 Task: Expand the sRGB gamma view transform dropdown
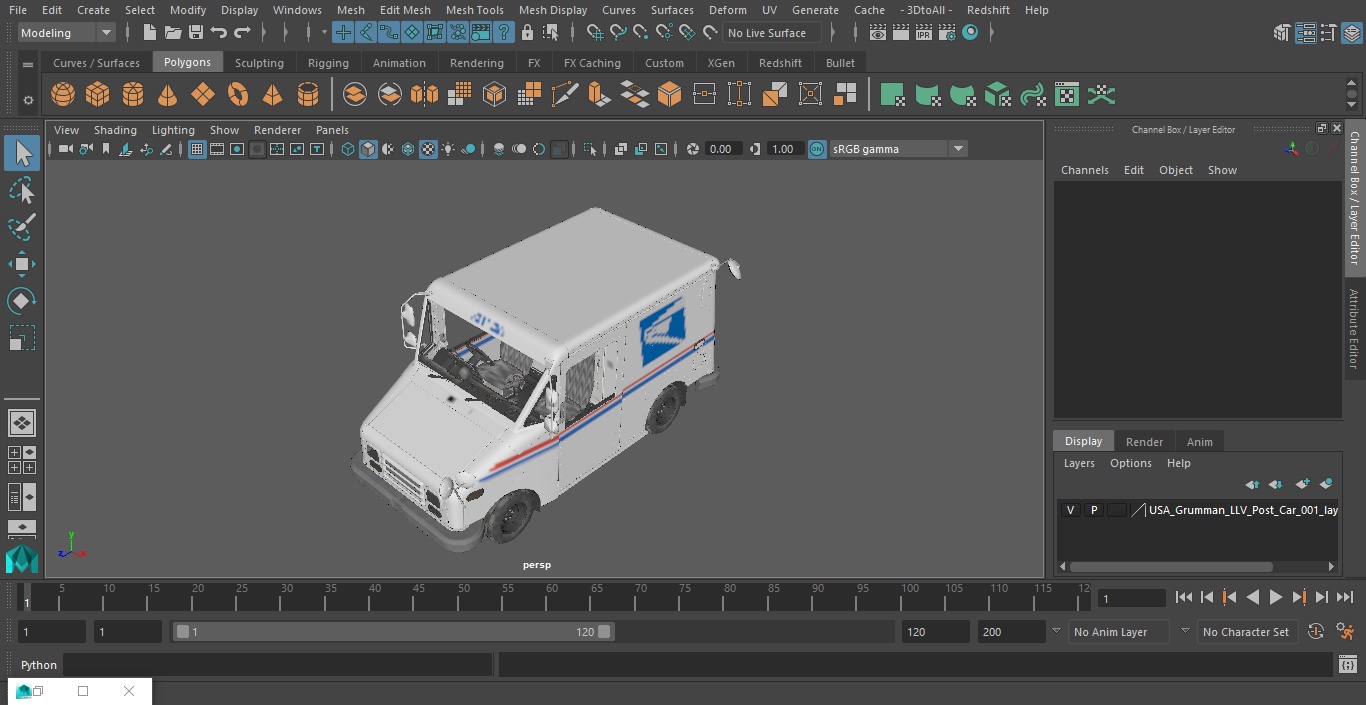[x=957, y=149]
